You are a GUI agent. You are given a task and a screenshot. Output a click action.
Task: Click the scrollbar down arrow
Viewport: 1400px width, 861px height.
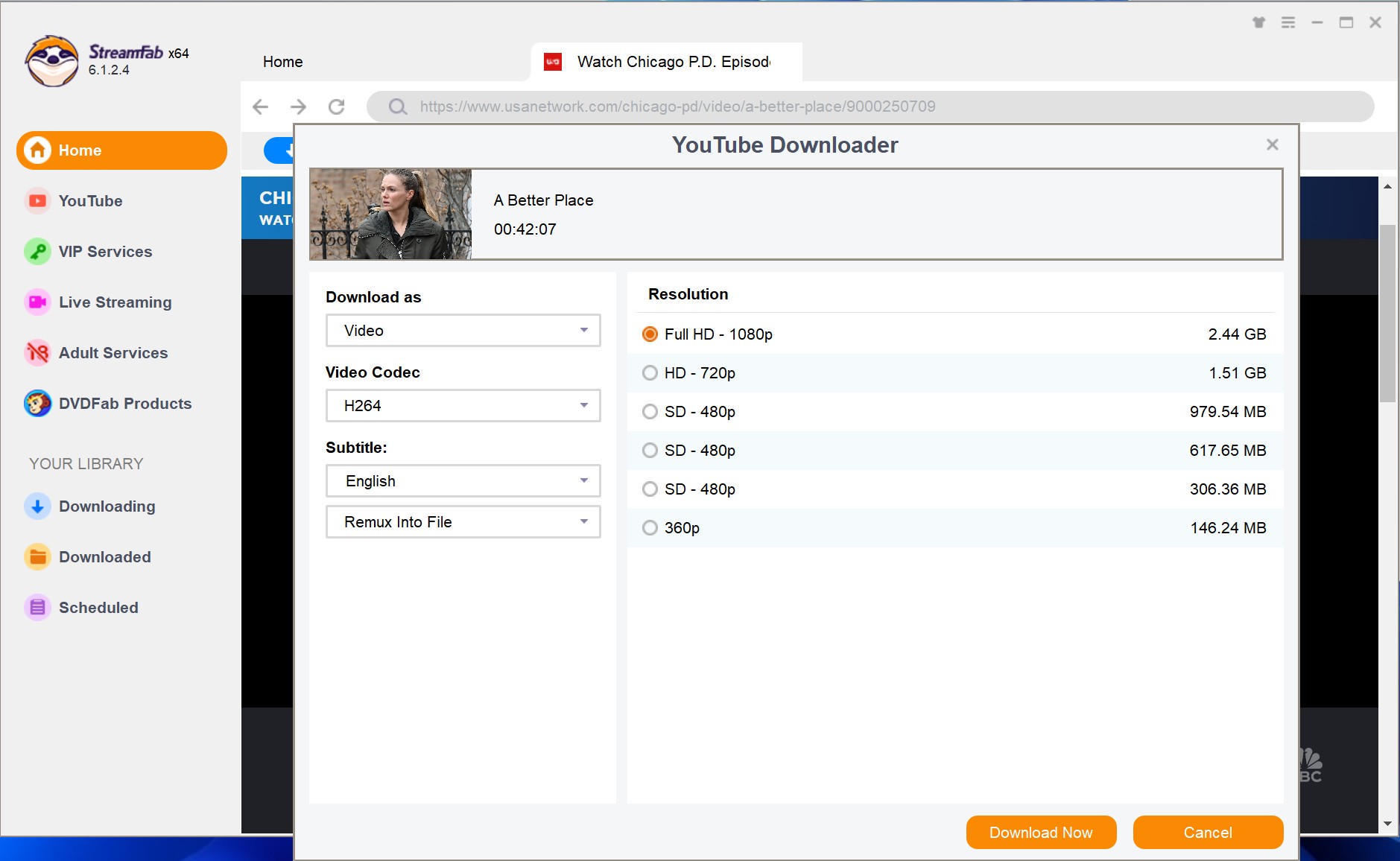(1387, 824)
